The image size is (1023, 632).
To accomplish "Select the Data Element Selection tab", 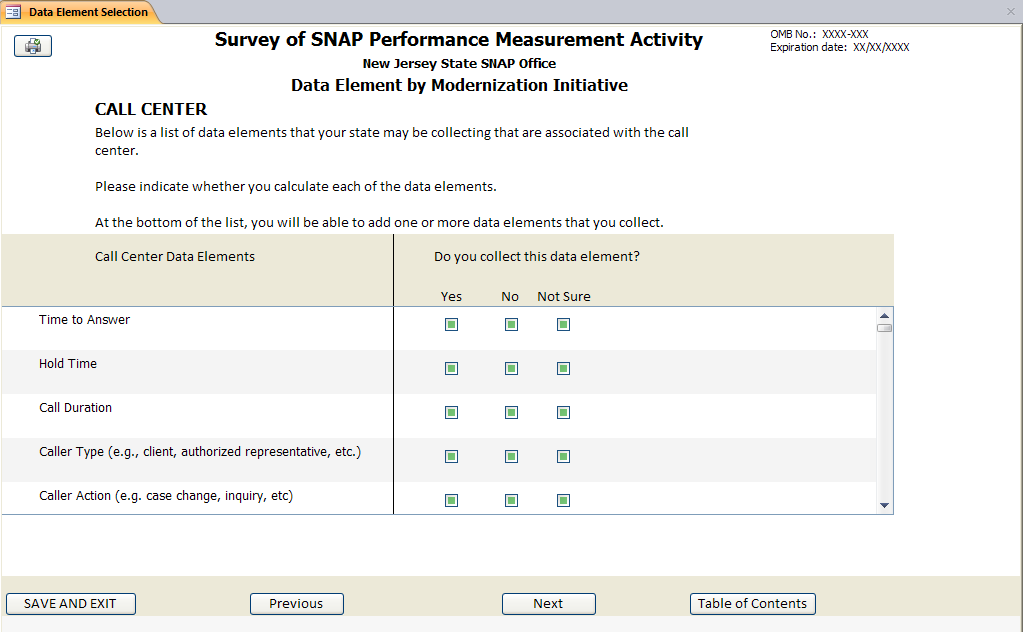I will coord(87,12).
